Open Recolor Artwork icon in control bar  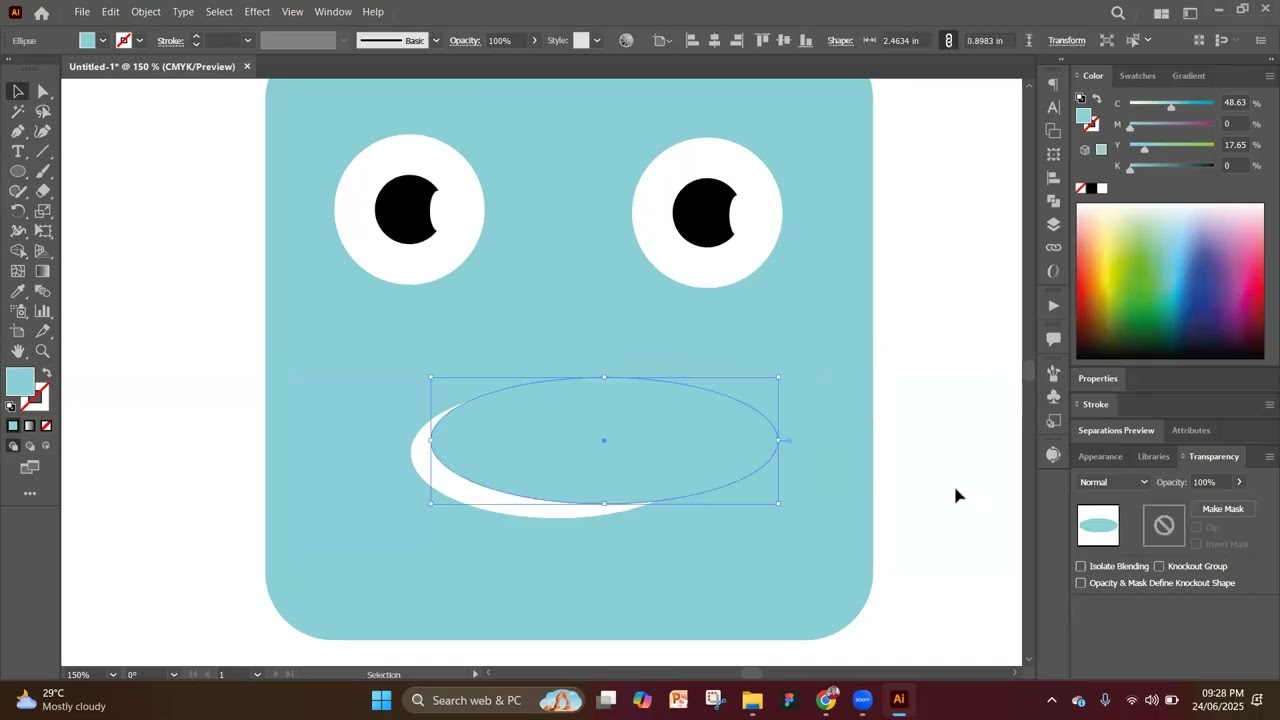pyautogui.click(x=626, y=40)
